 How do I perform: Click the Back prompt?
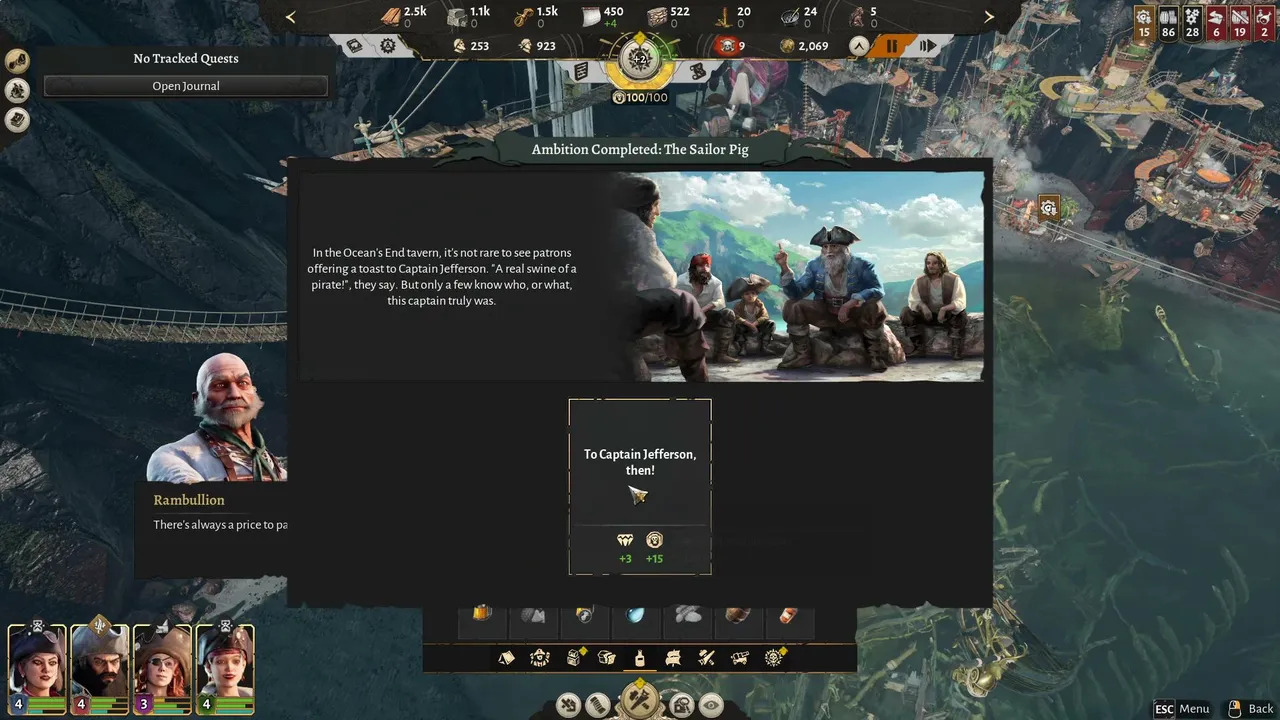[1250, 708]
